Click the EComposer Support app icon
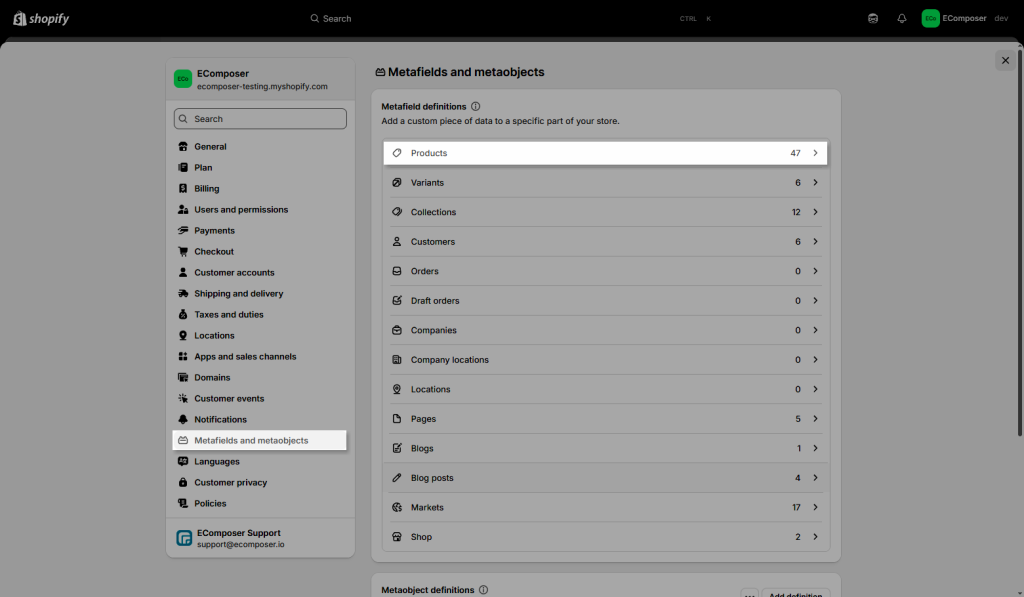Image resolution: width=1024 pixels, height=597 pixels. (184, 538)
